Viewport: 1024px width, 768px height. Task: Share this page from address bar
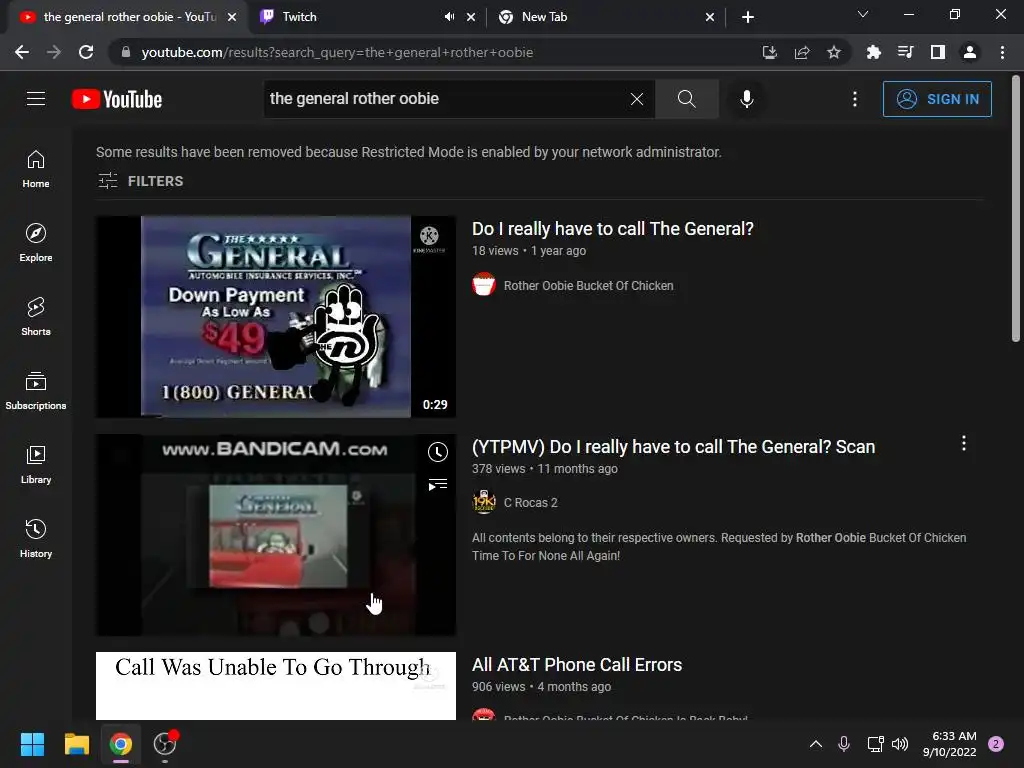802,52
